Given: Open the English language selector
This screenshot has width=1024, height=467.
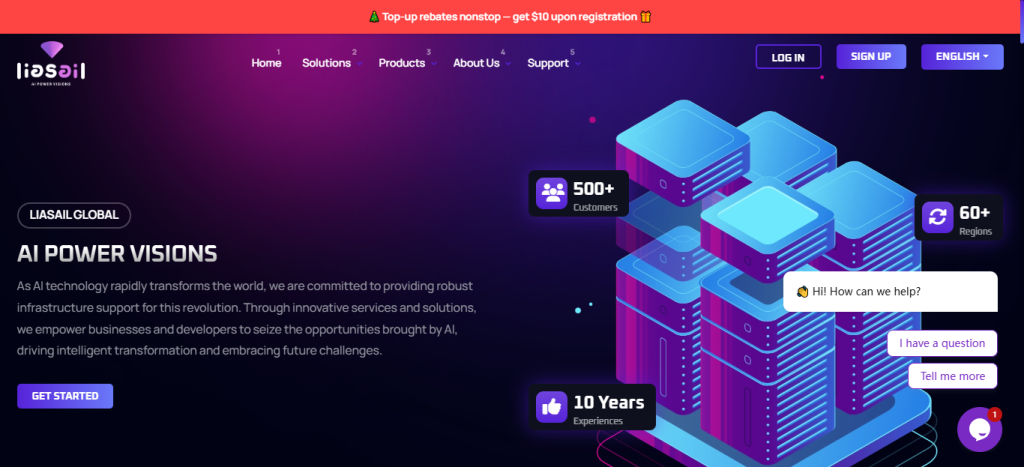Looking at the screenshot, I should tap(961, 57).
